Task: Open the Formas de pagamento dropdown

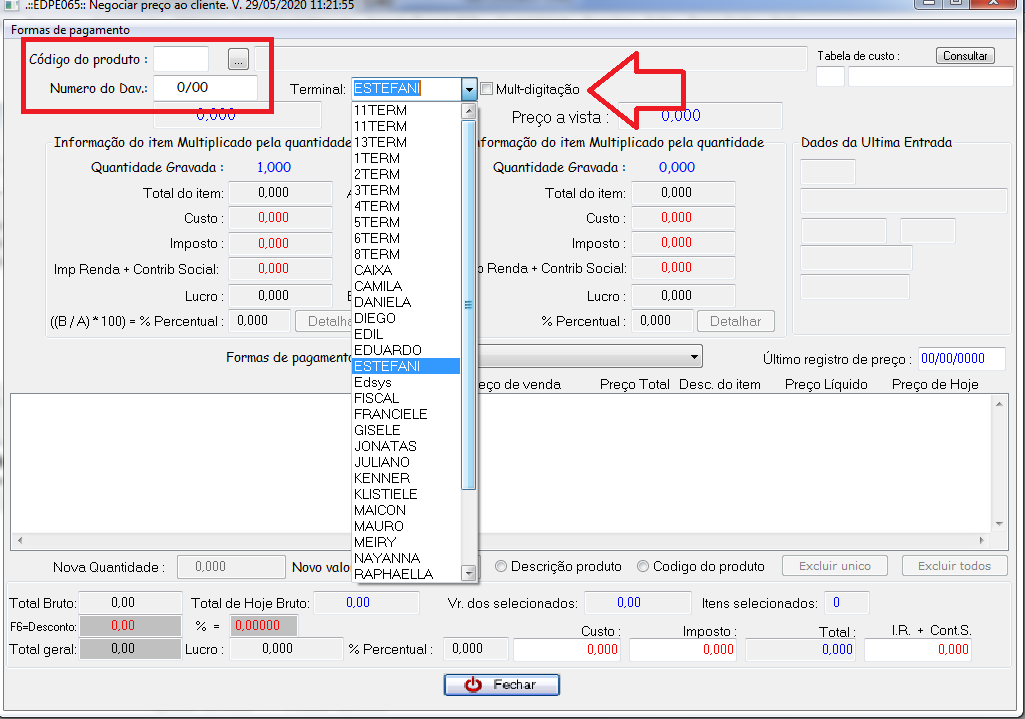Action: pyautogui.click(x=694, y=357)
